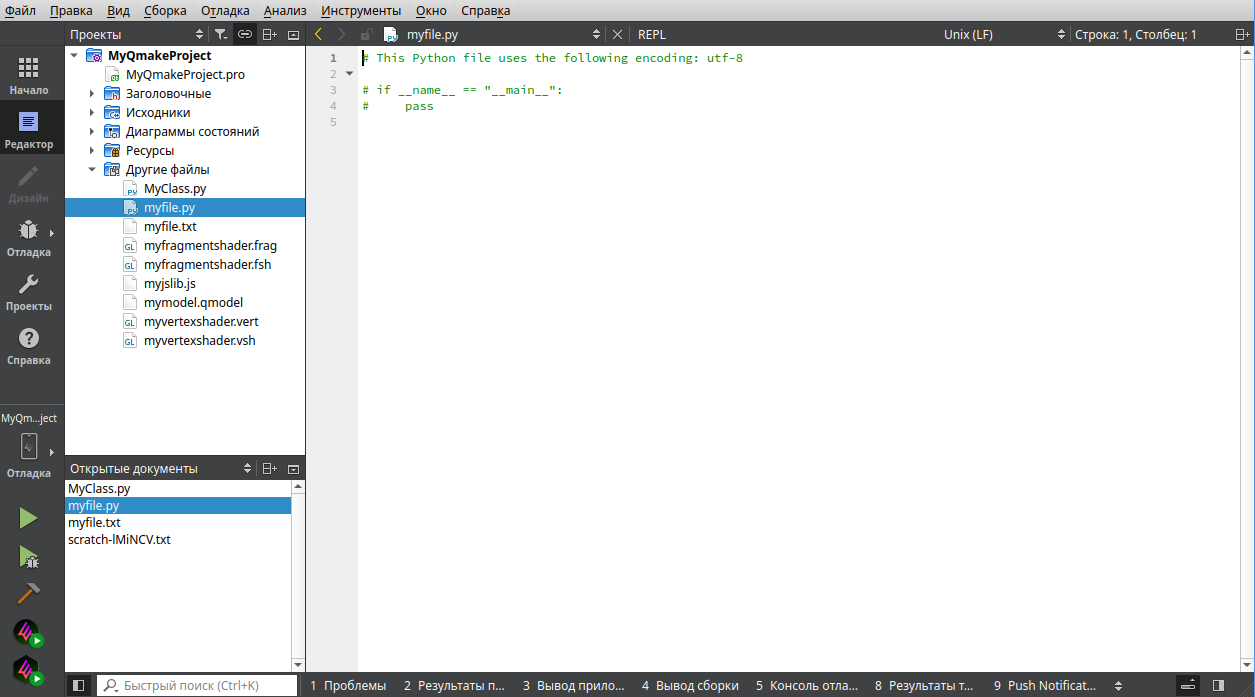This screenshot has width=1255, height=697.
Task: Start debugging with the bug-play icon
Action: pos(28,556)
